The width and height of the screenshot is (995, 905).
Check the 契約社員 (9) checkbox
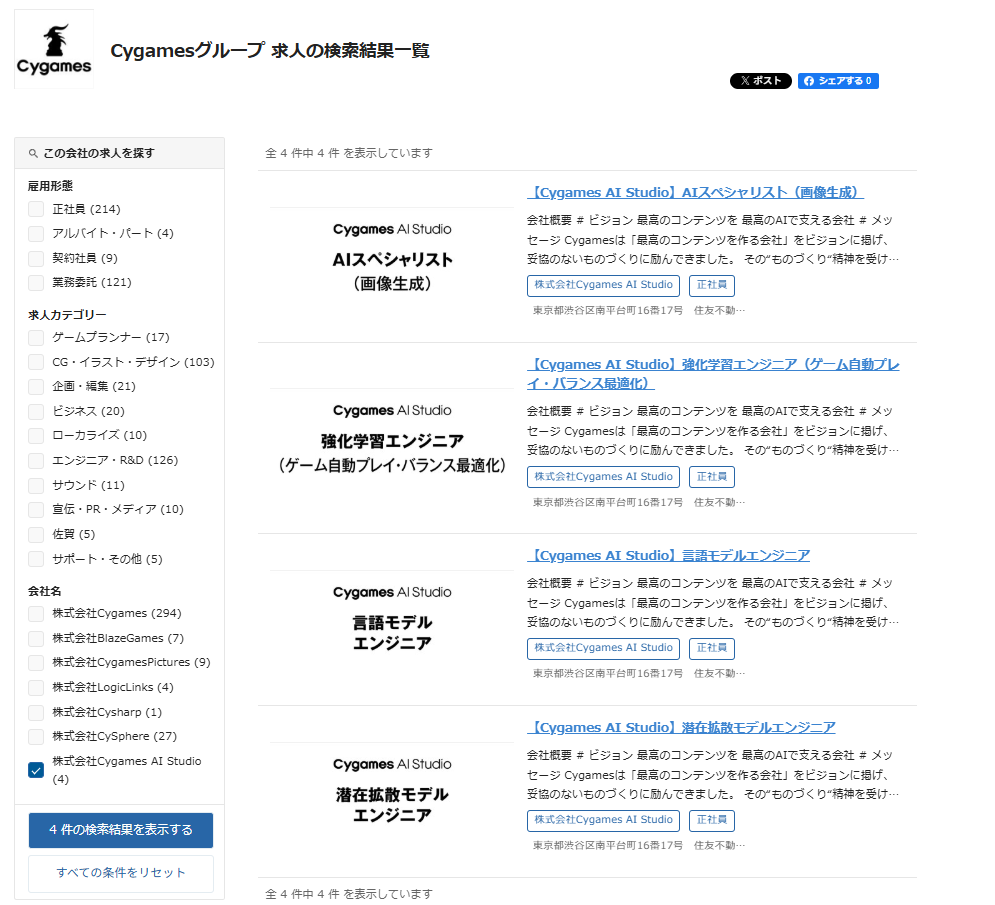36,258
